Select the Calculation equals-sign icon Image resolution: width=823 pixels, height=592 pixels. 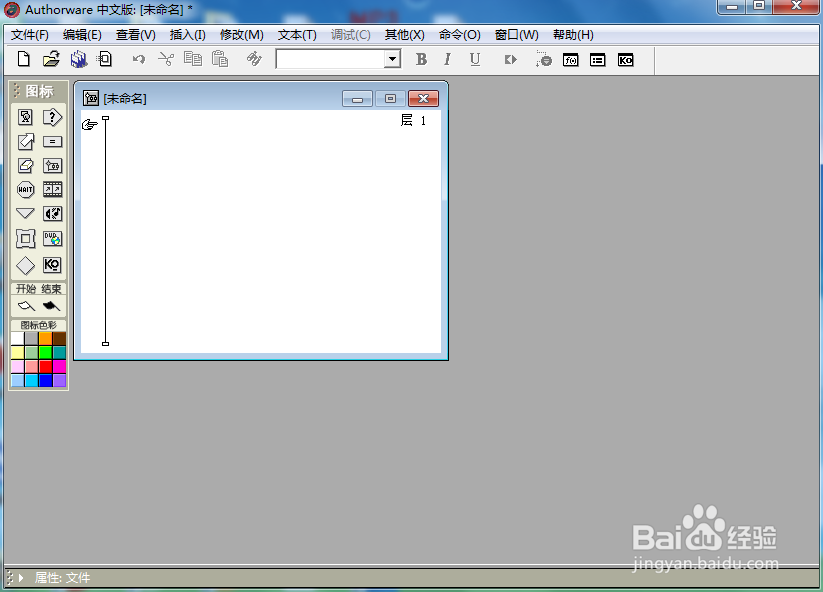click(x=52, y=142)
